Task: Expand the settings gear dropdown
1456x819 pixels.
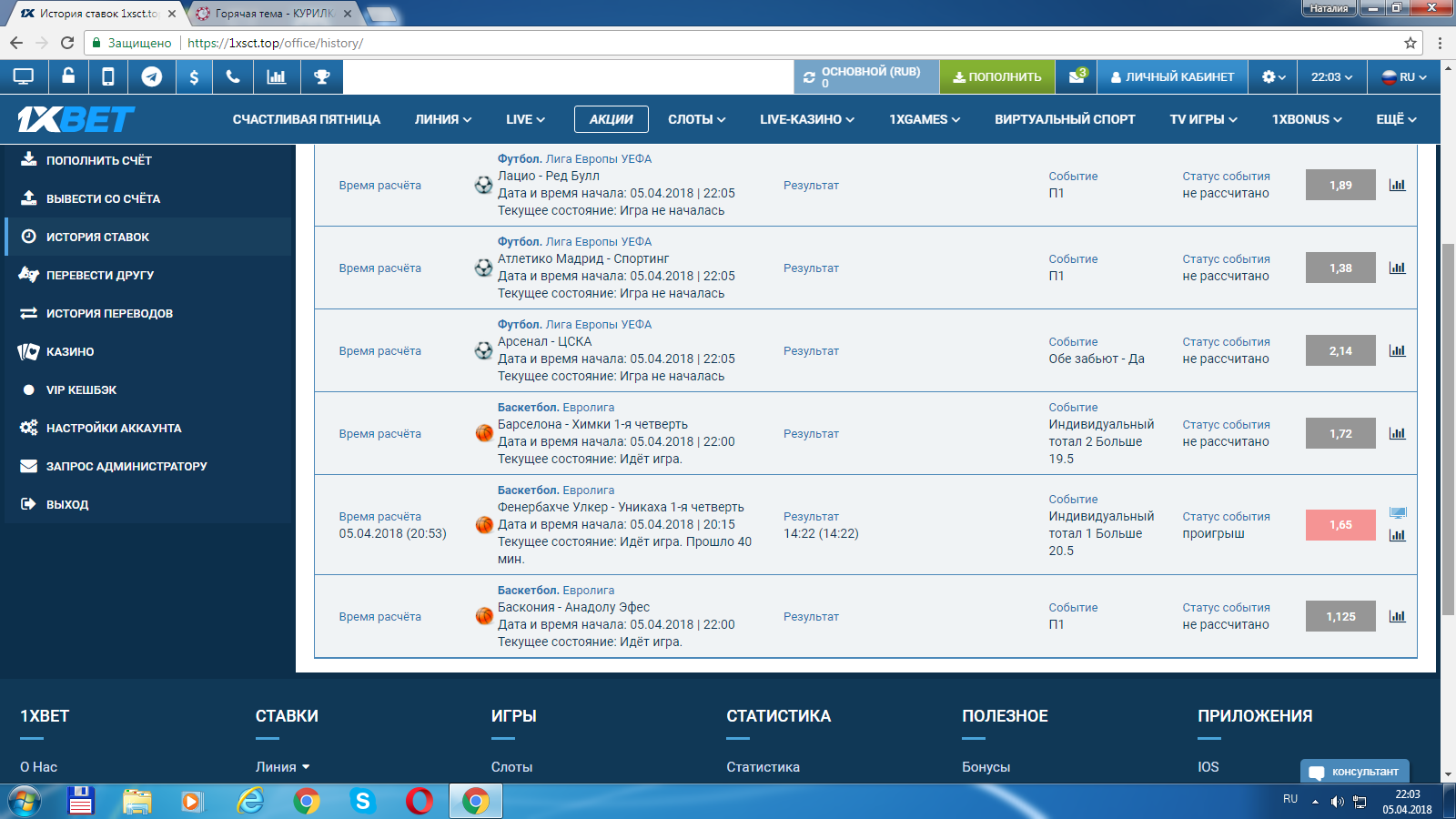Action: pos(1273,77)
